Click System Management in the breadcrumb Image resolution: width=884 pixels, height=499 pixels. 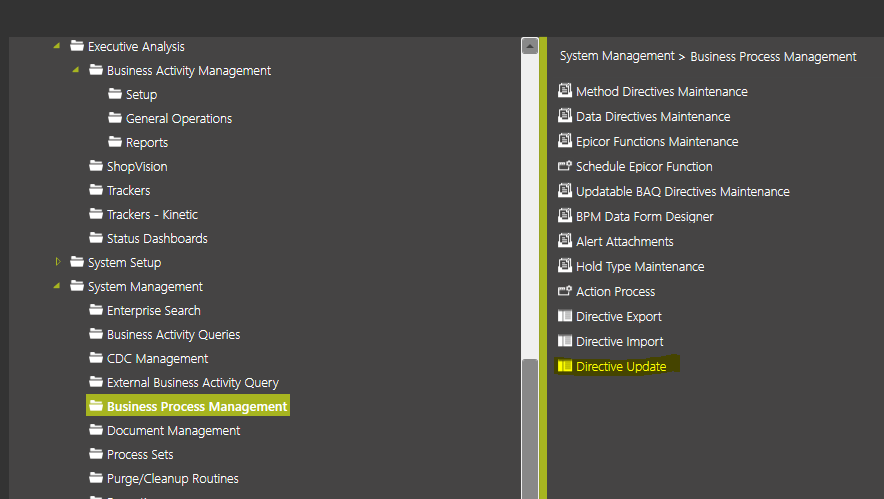click(x=617, y=56)
